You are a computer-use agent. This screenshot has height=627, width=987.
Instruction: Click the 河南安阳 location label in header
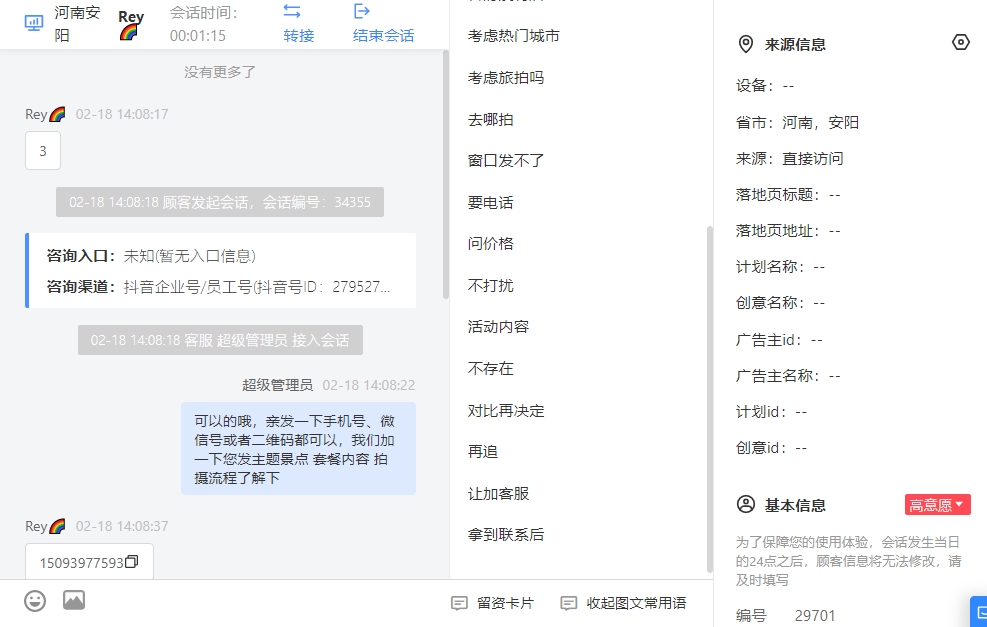(x=77, y=24)
